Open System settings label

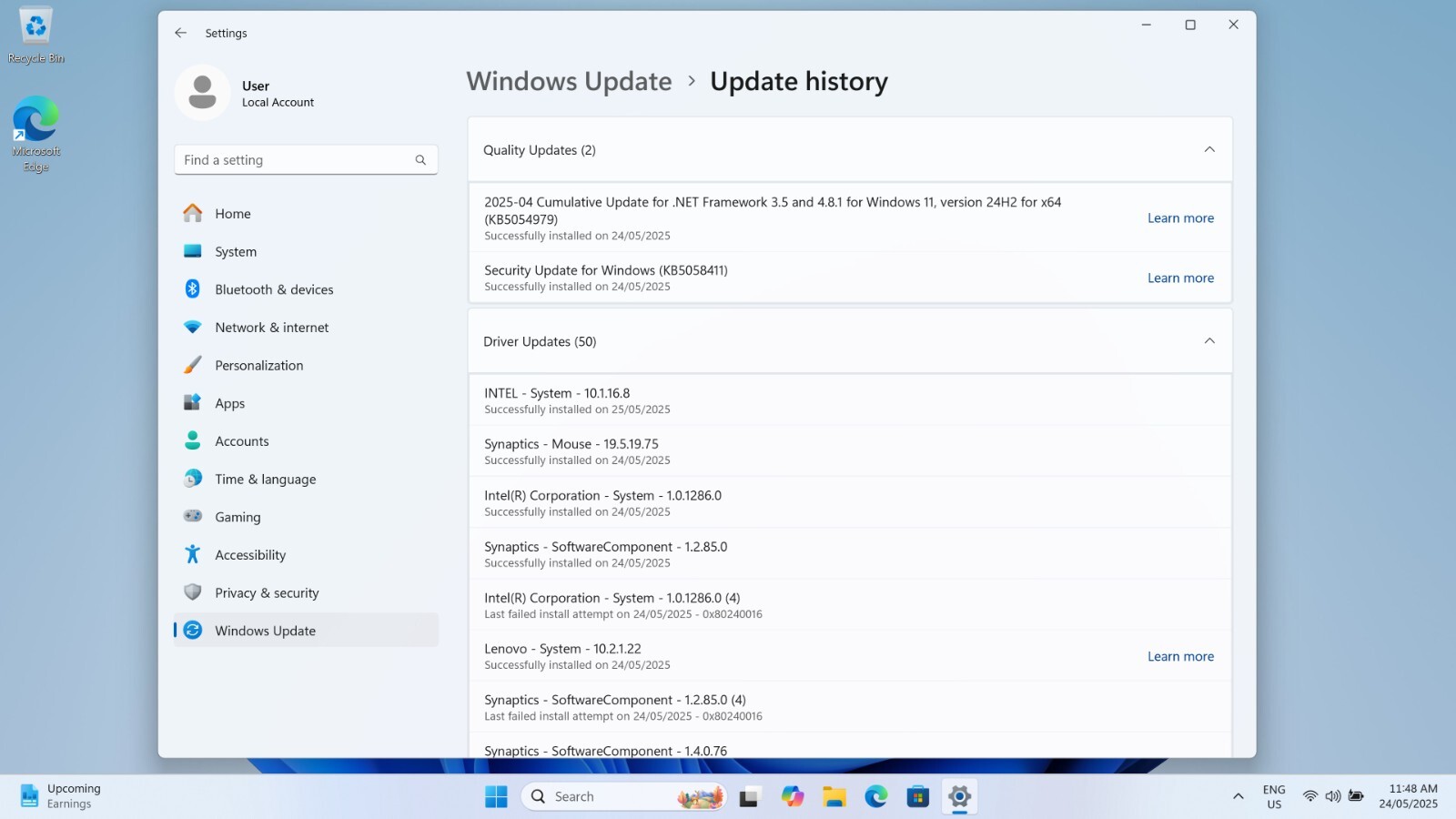click(236, 252)
